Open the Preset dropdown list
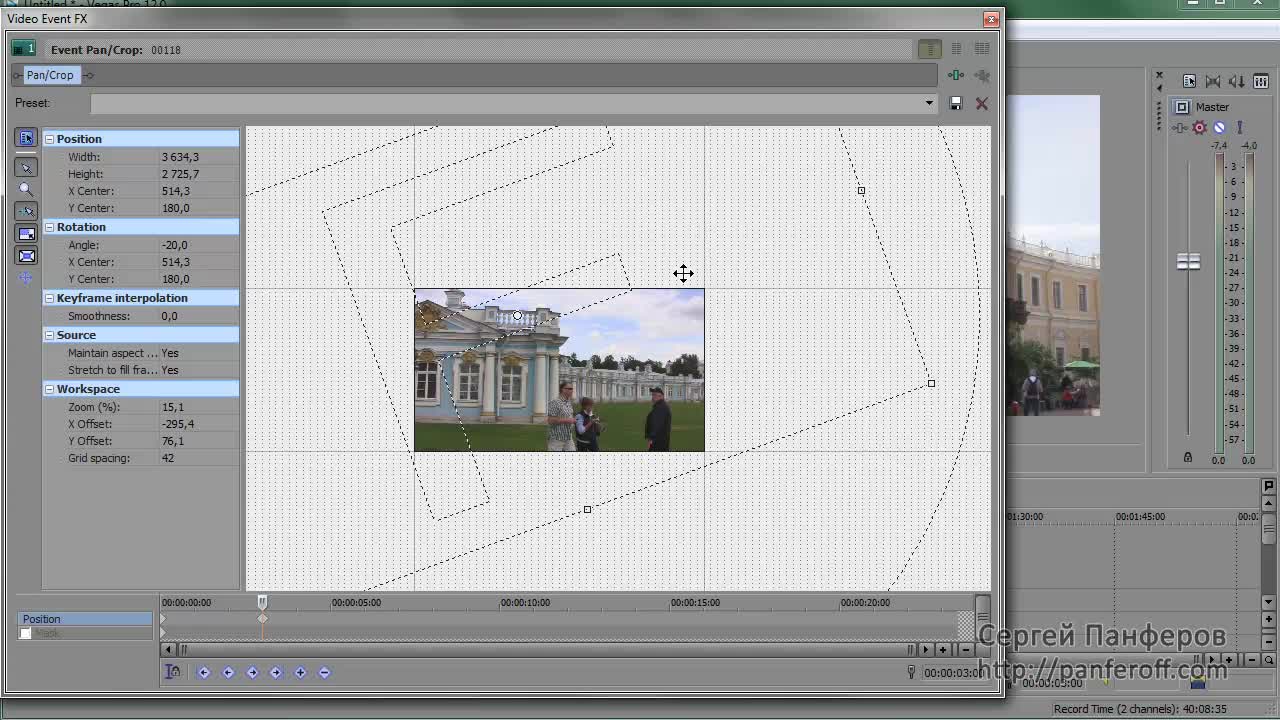Screen dimensions: 1280x720 coord(929,103)
